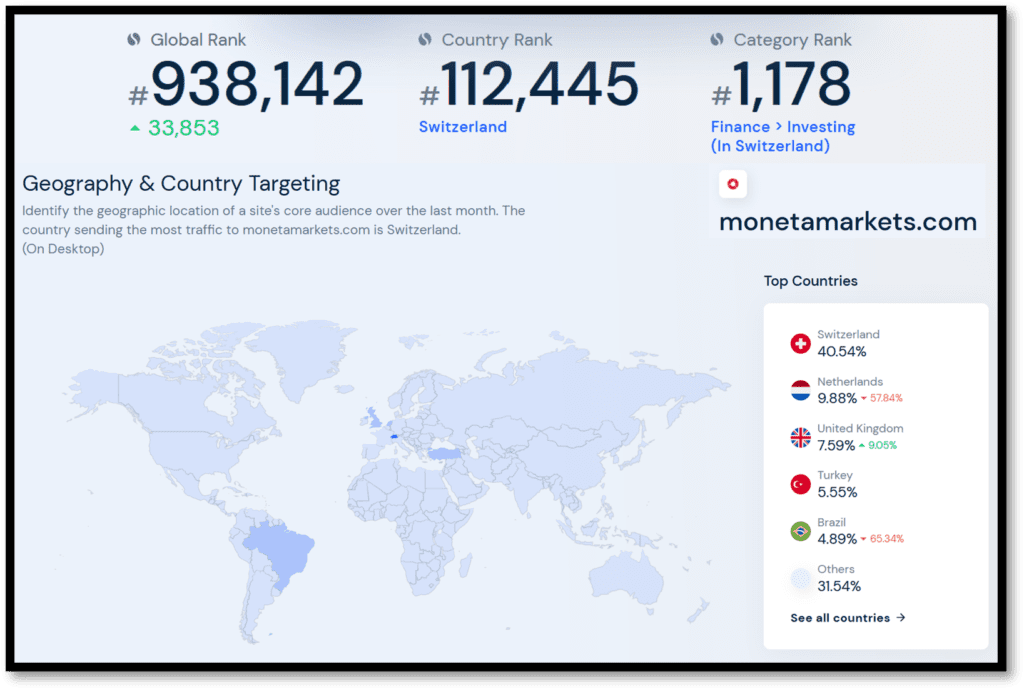Click the green 9.05% increase figure
Screen dimensions: 1024x689
[882, 445]
